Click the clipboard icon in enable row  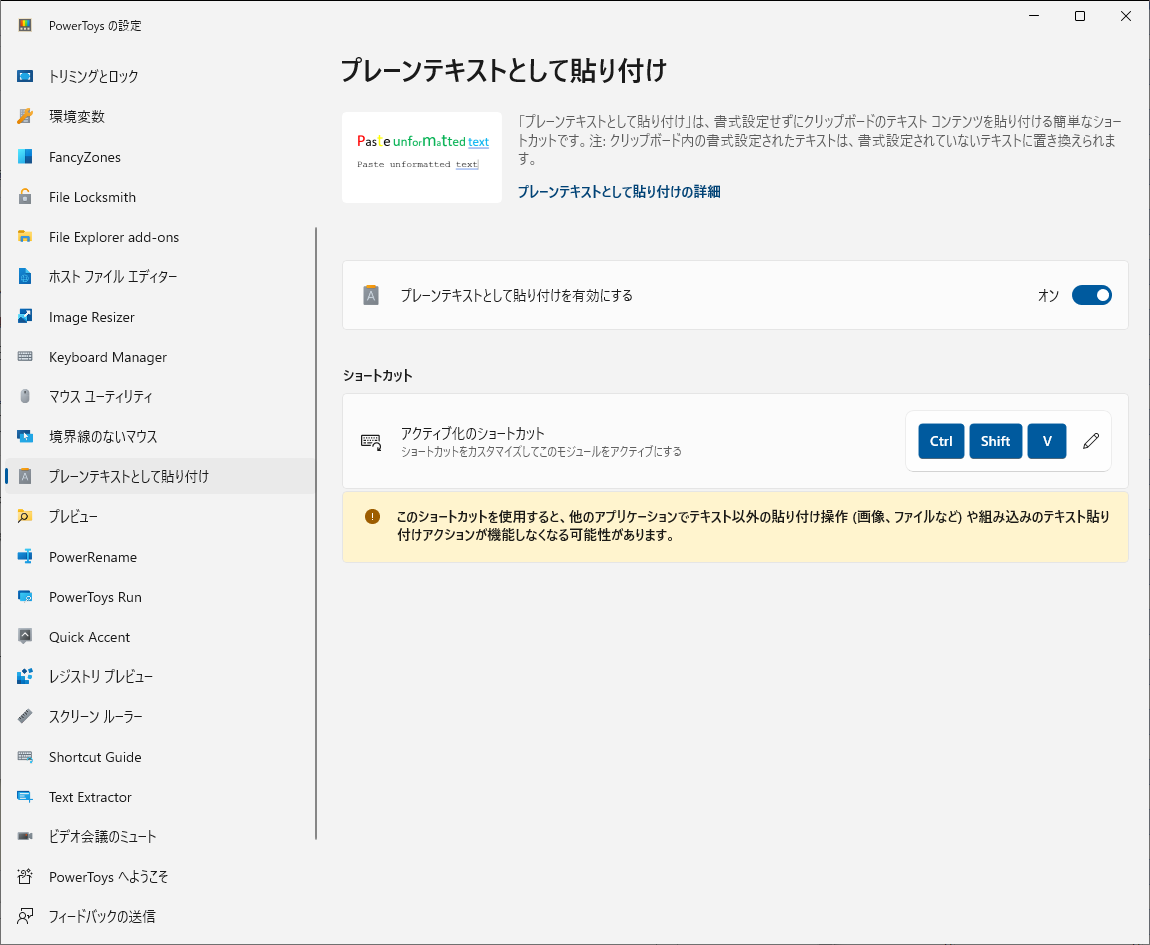[371, 295]
